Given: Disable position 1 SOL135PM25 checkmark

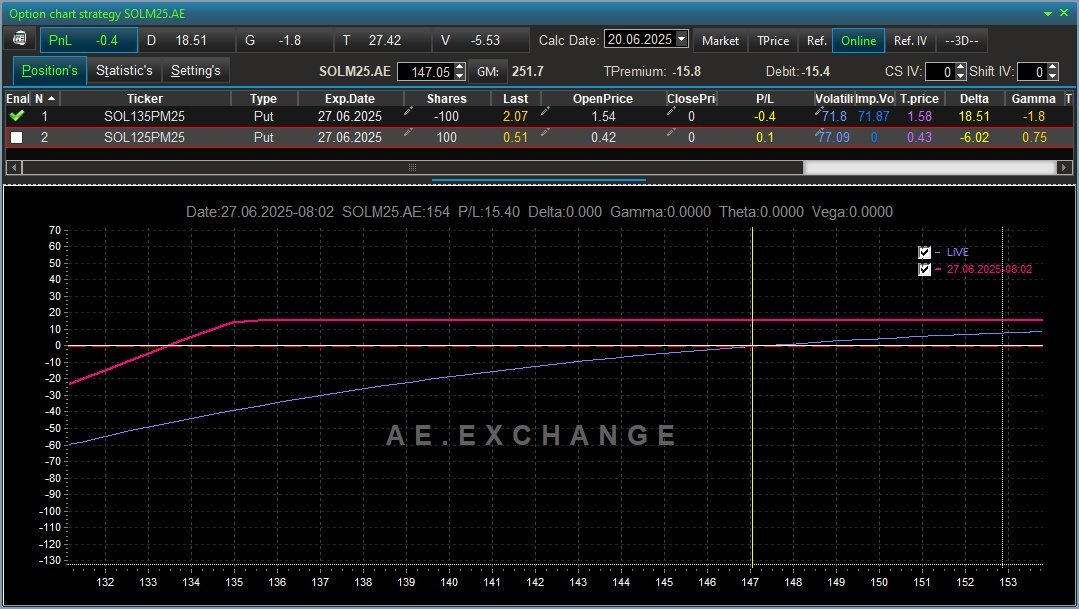Looking at the screenshot, I should click(x=17, y=116).
